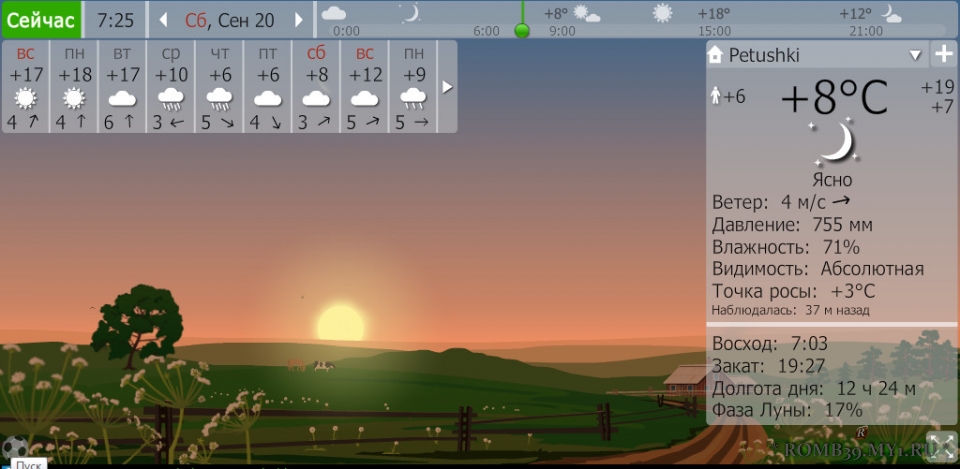Click the Сб, Сен 20 date label
960x469 pixels.
point(230,20)
